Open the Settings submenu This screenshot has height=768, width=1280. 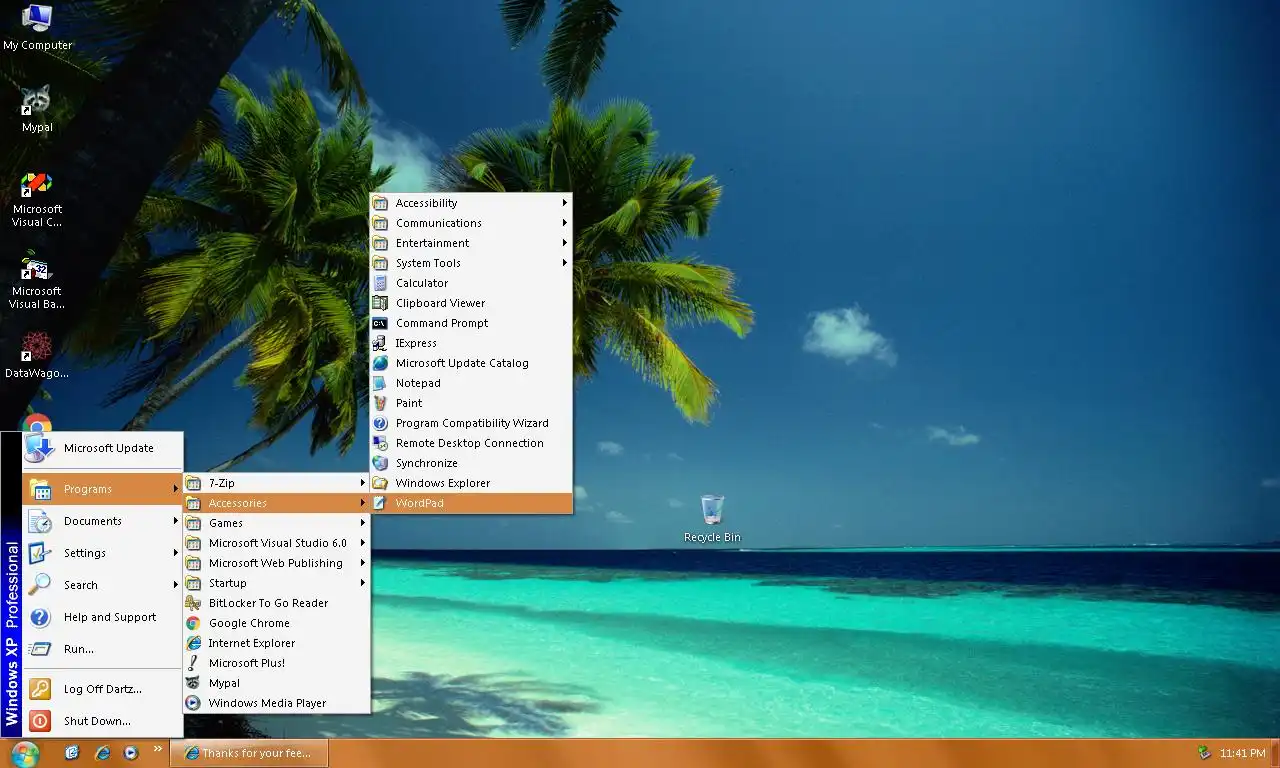(103, 553)
